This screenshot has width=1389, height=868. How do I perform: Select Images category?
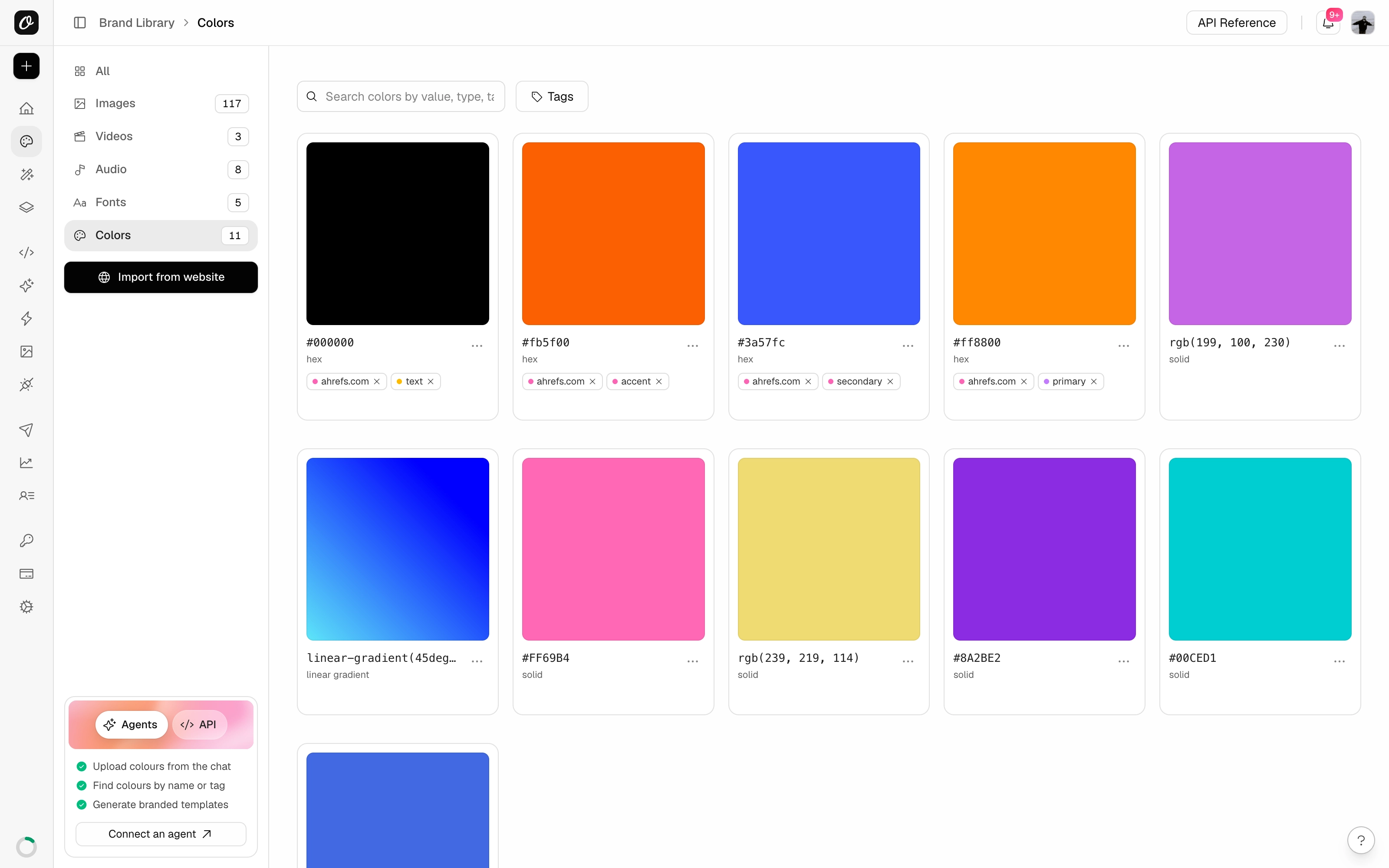(x=161, y=103)
